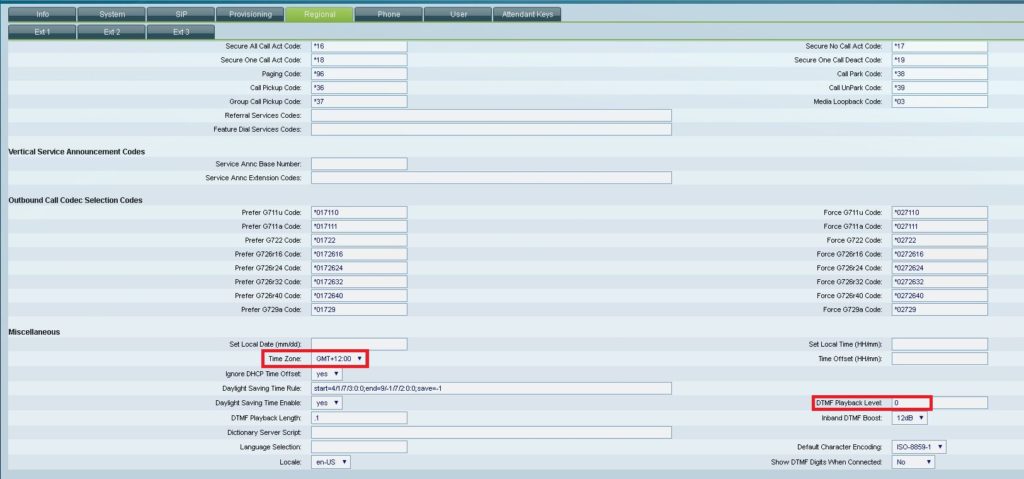Image resolution: width=1024 pixels, height=479 pixels.
Task: Open Daylight Saving Time Enable dropdown
Action: (327, 403)
